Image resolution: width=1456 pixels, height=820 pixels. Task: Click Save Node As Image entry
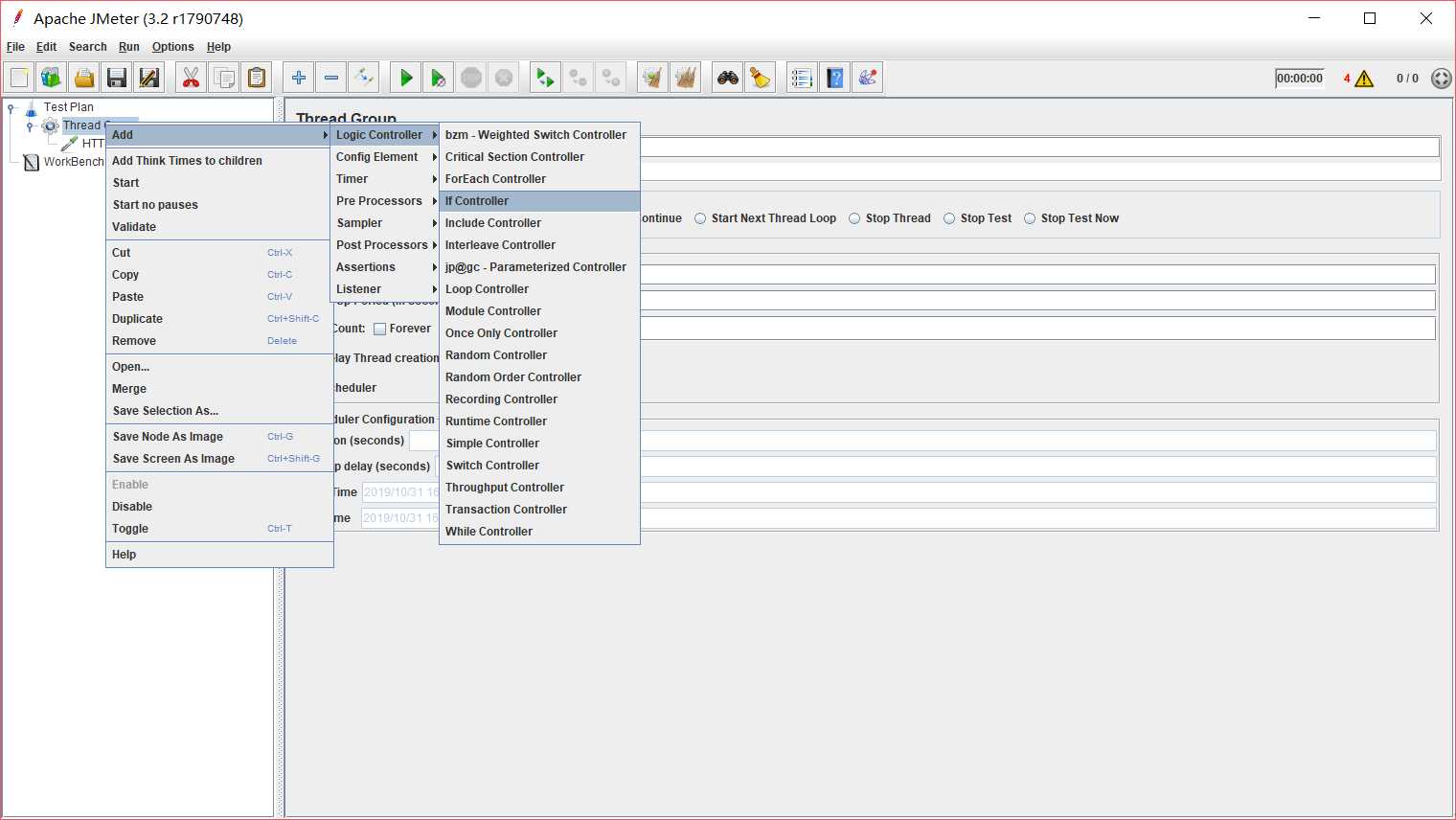(x=219, y=437)
